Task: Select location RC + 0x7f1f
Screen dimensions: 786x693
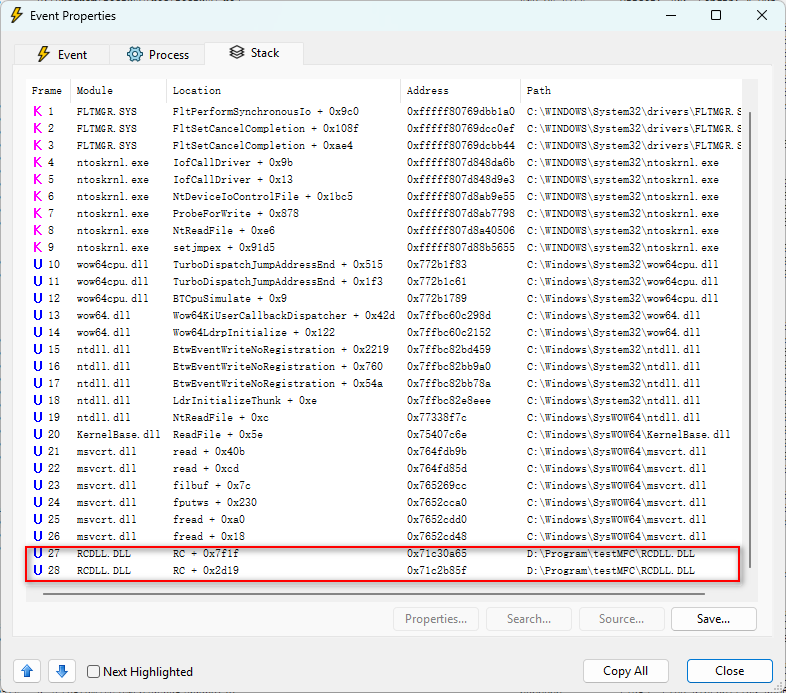Action: 206,554
